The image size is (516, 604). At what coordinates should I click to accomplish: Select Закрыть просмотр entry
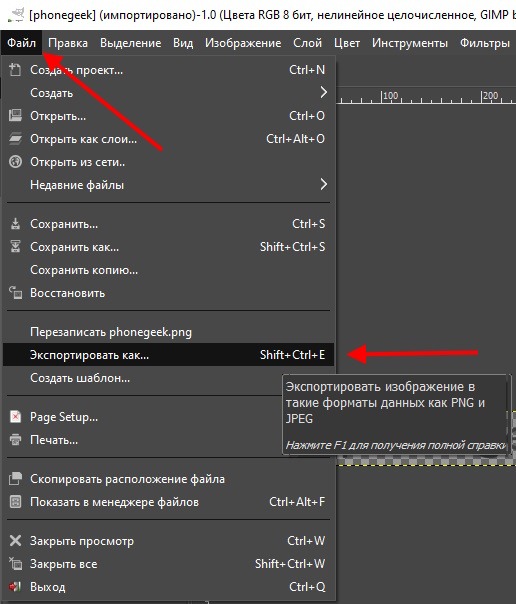click(x=168, y=540)
